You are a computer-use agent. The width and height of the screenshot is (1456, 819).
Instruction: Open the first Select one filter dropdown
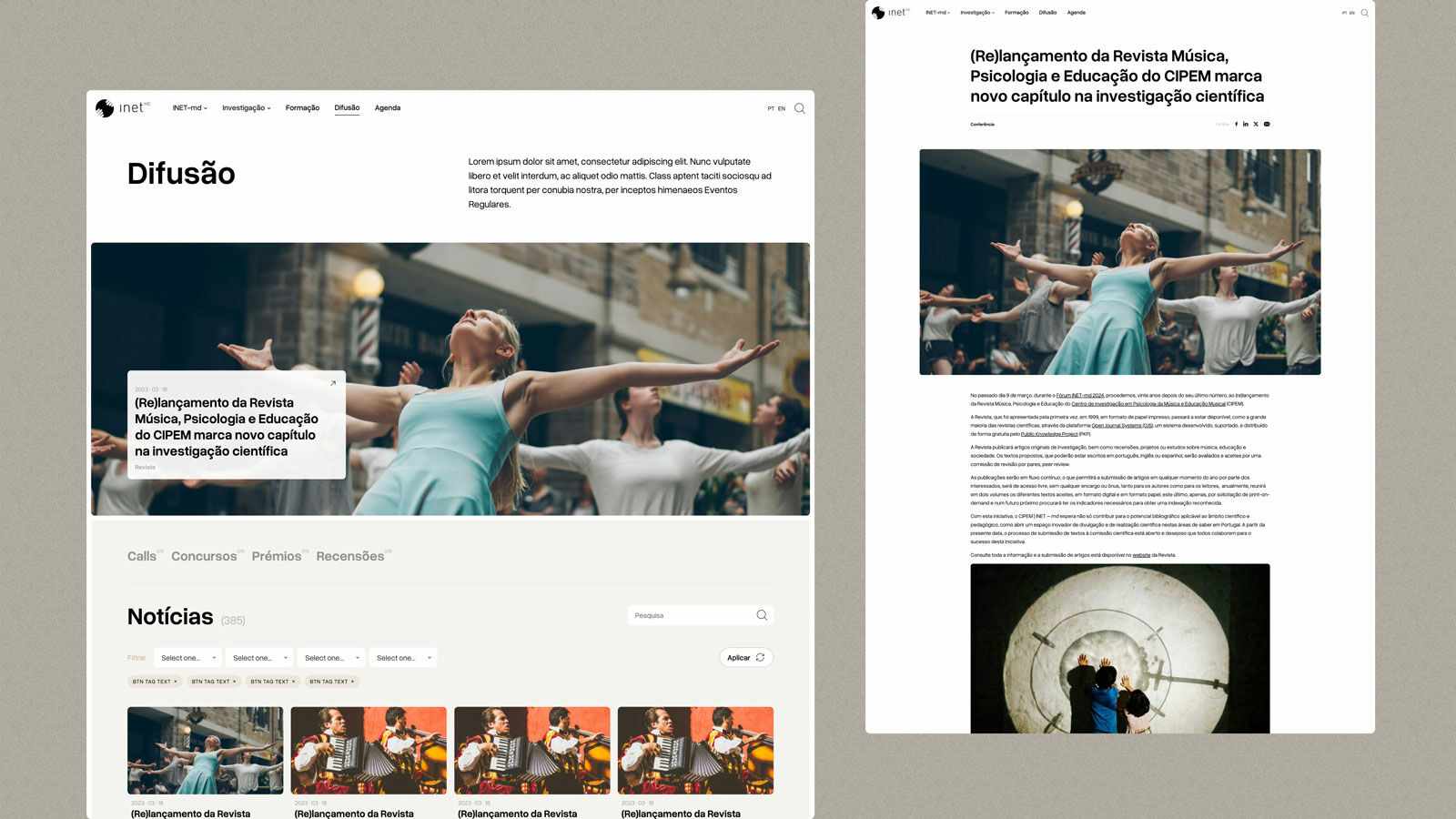(x=188, y=658)
